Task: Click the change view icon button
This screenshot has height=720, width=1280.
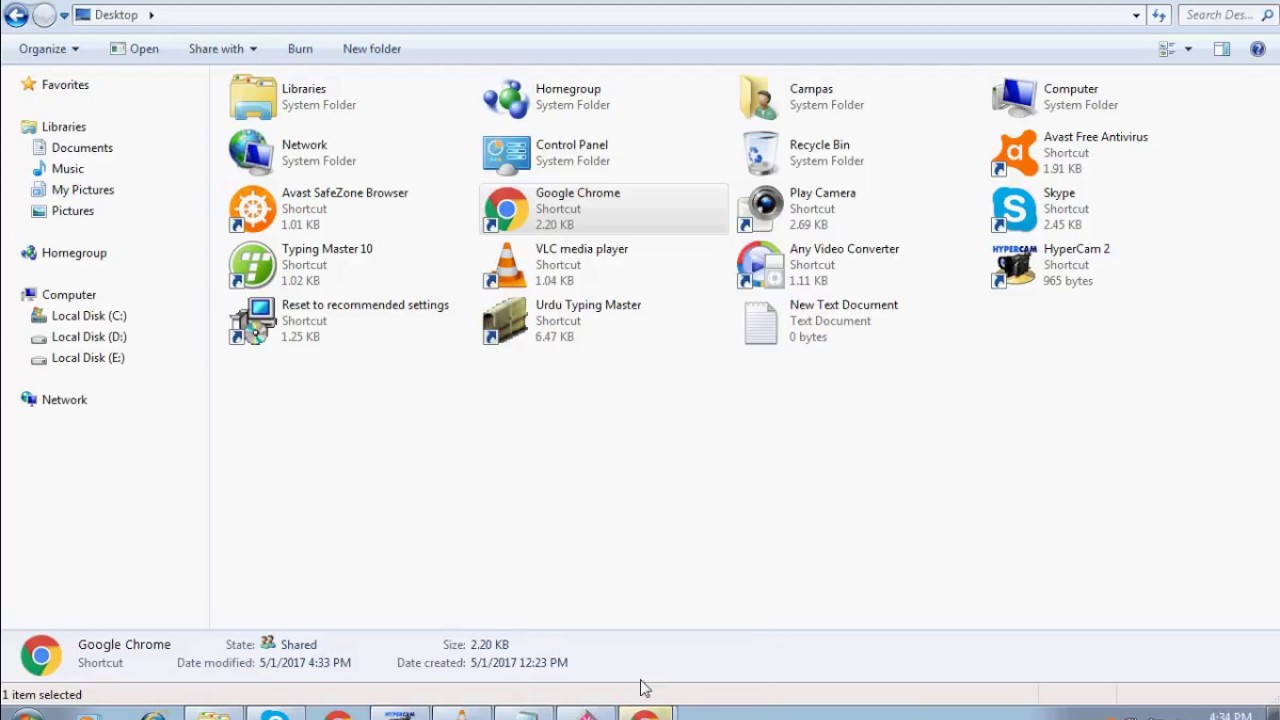Action: [x=1166, y=49]
